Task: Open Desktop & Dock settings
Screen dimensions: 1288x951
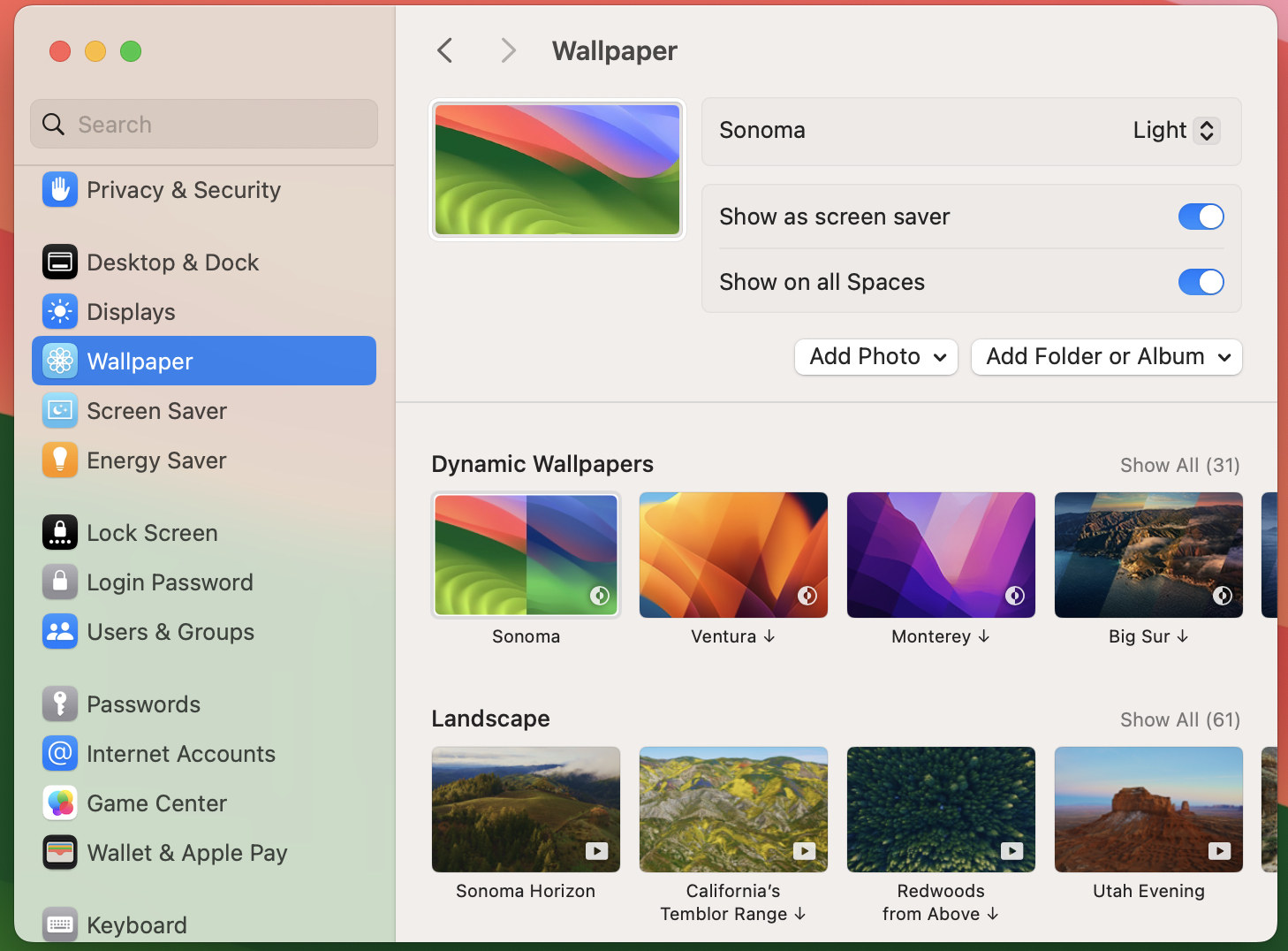Action: coord(204,262)
